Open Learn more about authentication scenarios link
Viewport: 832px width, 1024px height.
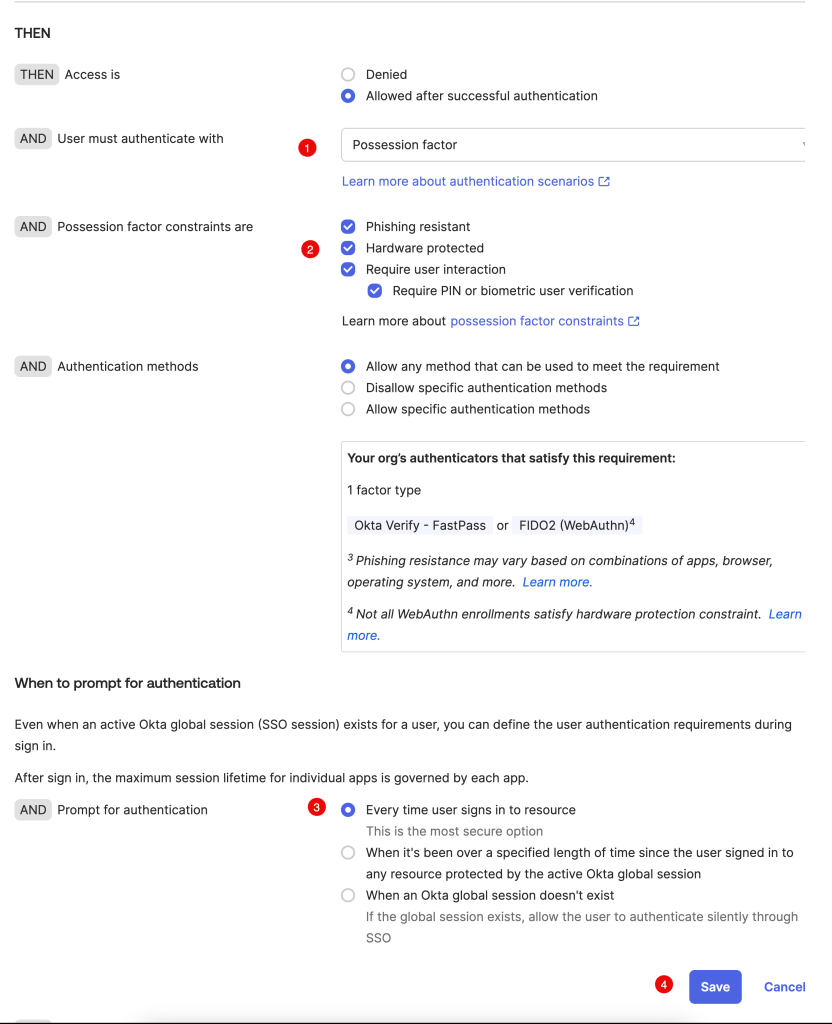coord(468,182)
